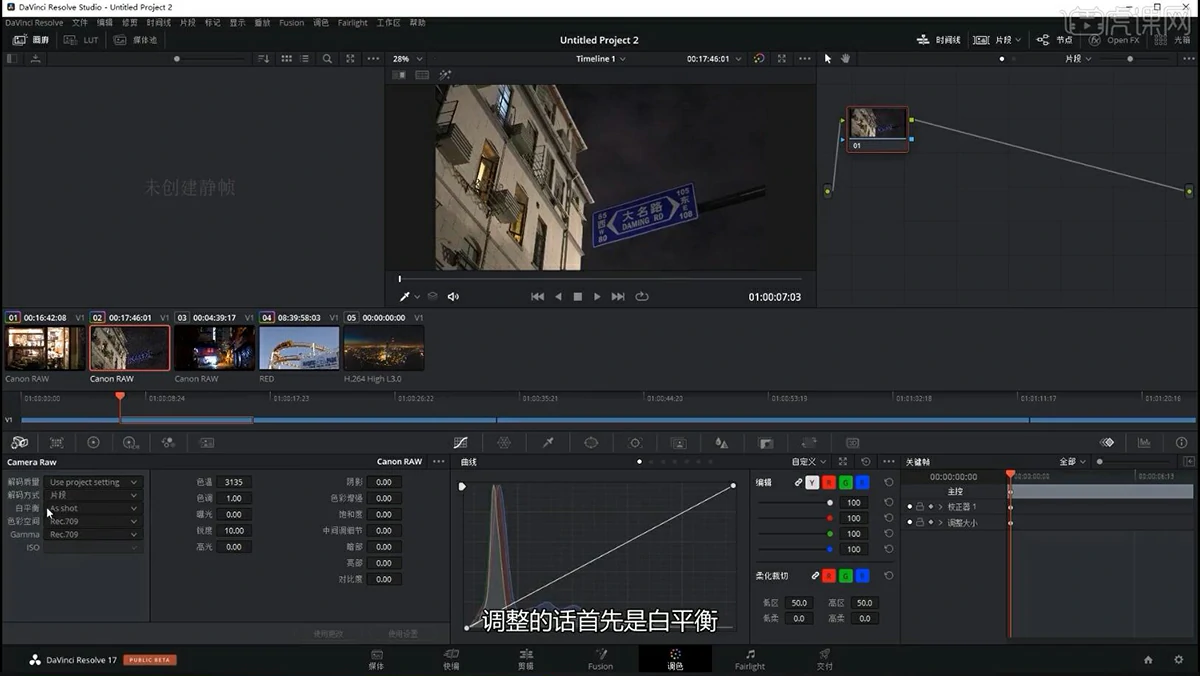The image size is (1200, 676).
Task: Select the hand pan tool in node editor
Action: (845, 59)
